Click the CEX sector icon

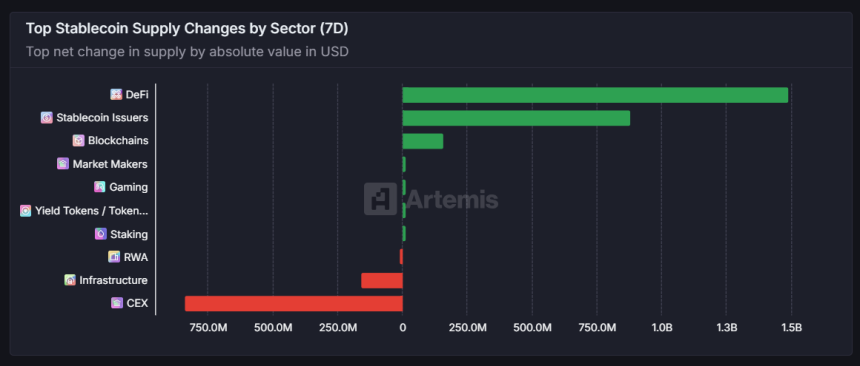click(117, 303)
